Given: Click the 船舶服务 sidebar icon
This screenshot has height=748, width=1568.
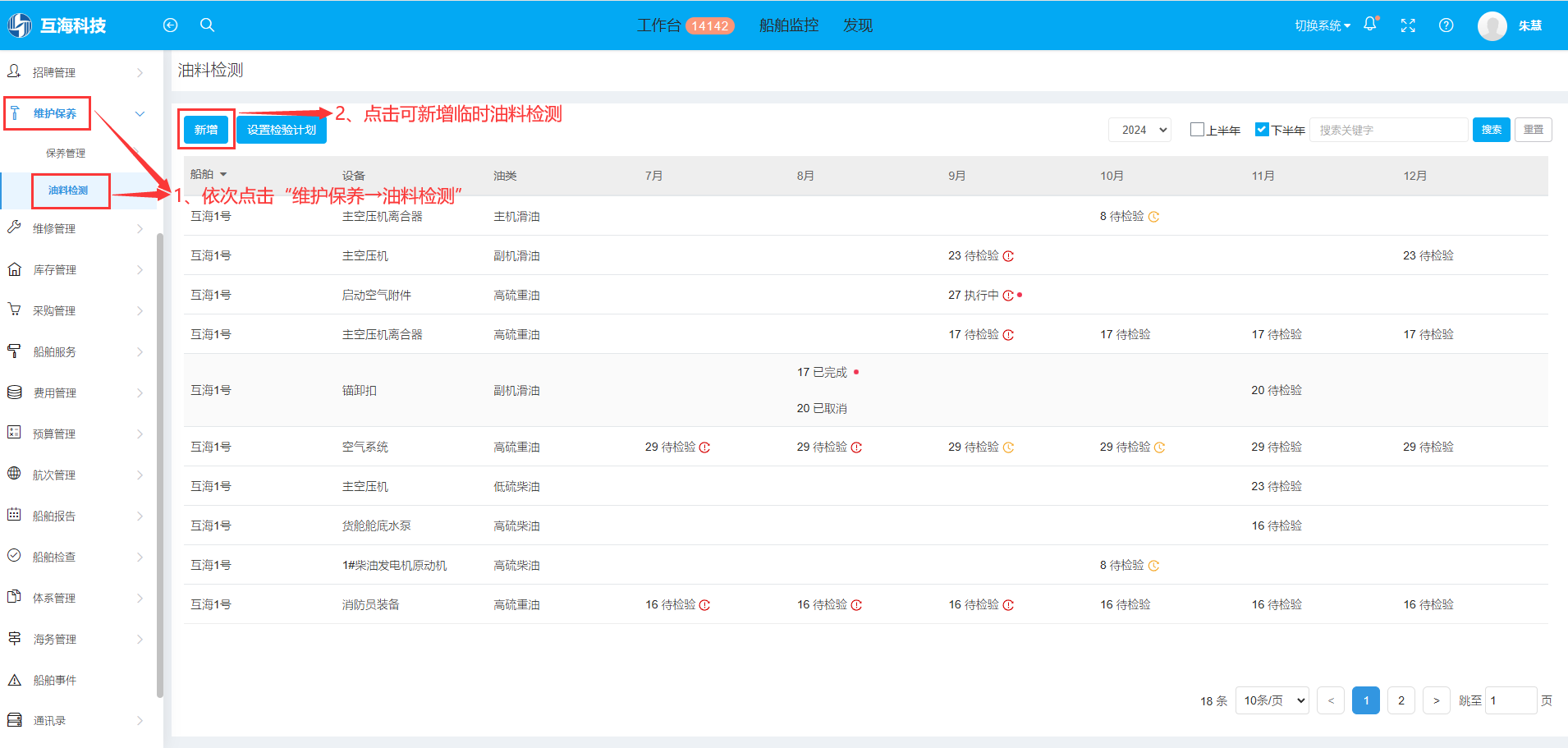Looking at the screenshot, I should click(x=14, y=351).
